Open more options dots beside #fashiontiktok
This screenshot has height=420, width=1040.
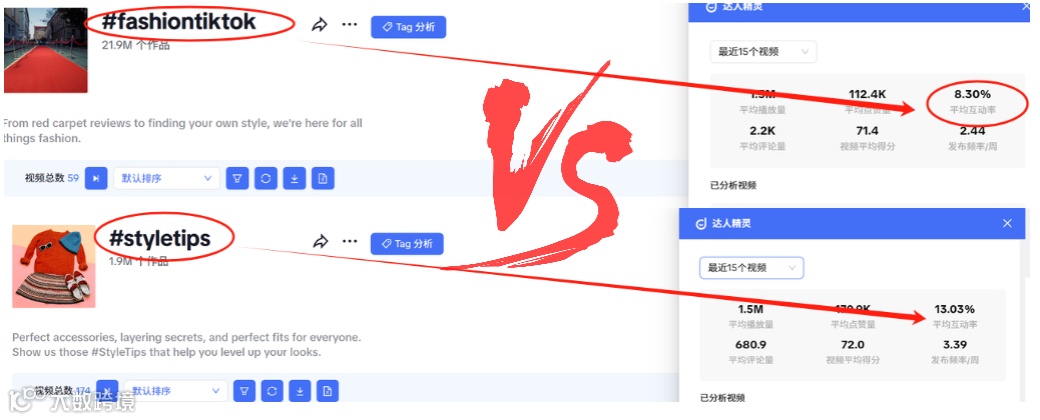coord(350,25)
